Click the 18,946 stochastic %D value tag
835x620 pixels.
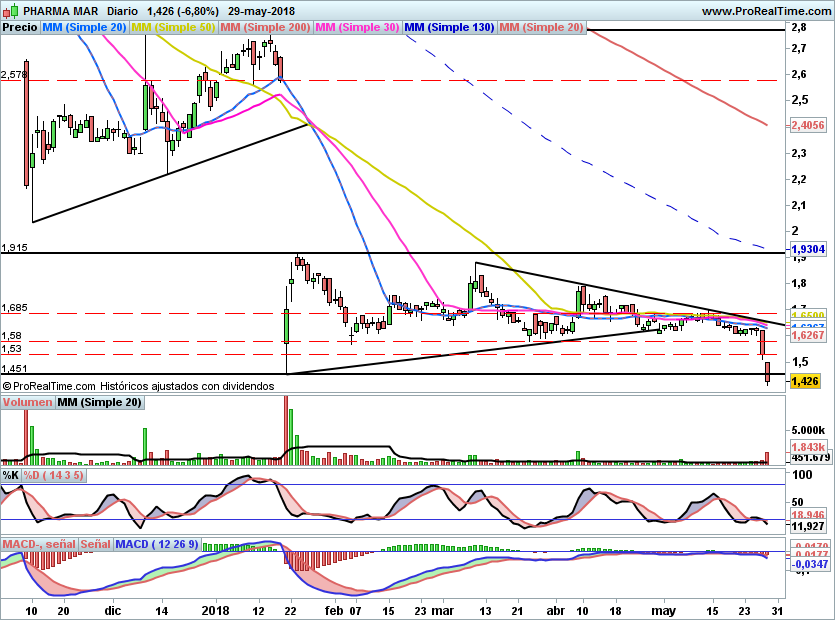coord(808,515)
